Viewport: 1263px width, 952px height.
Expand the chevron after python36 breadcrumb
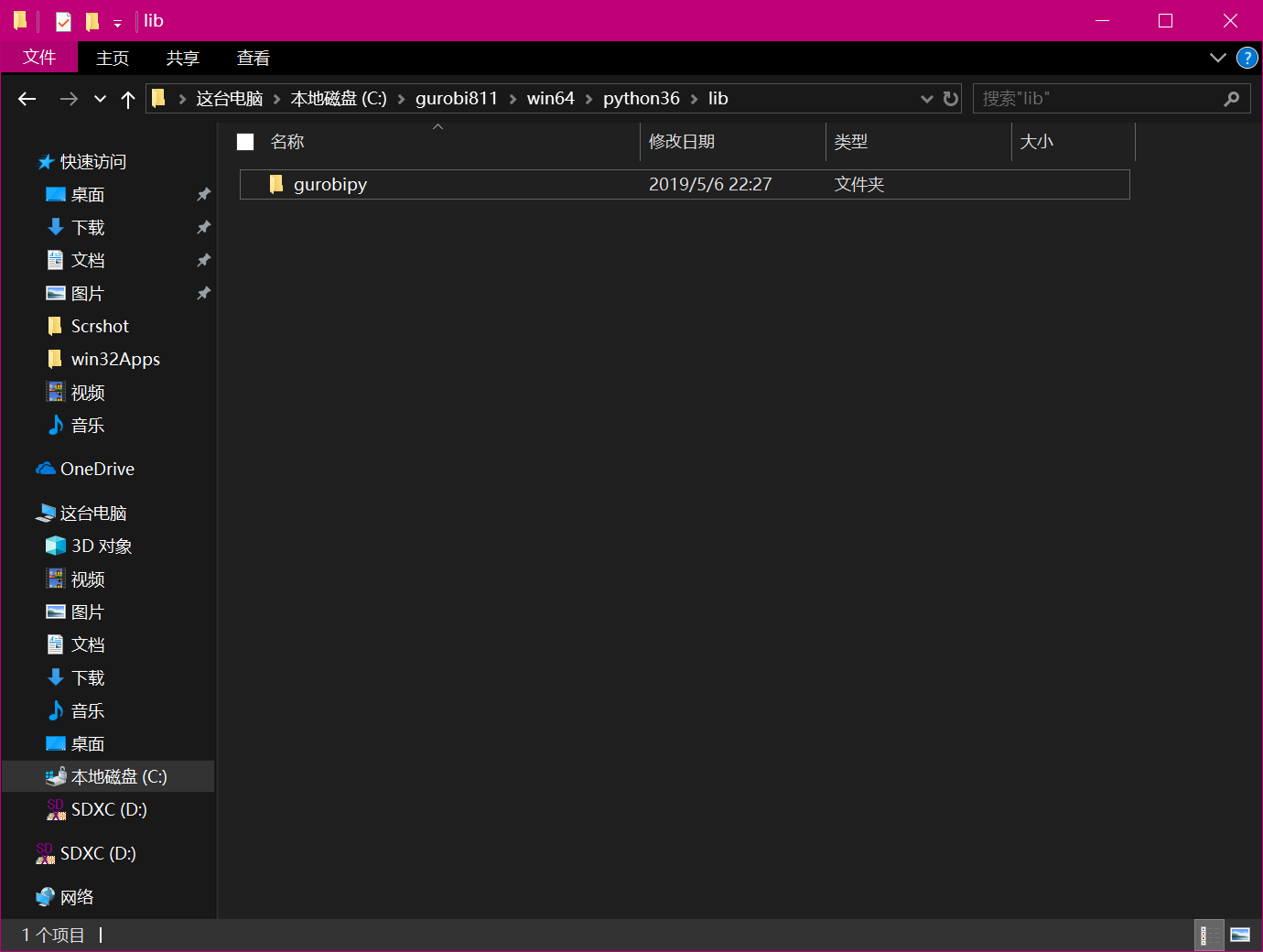pyautogui.click(x=695, y=99)
